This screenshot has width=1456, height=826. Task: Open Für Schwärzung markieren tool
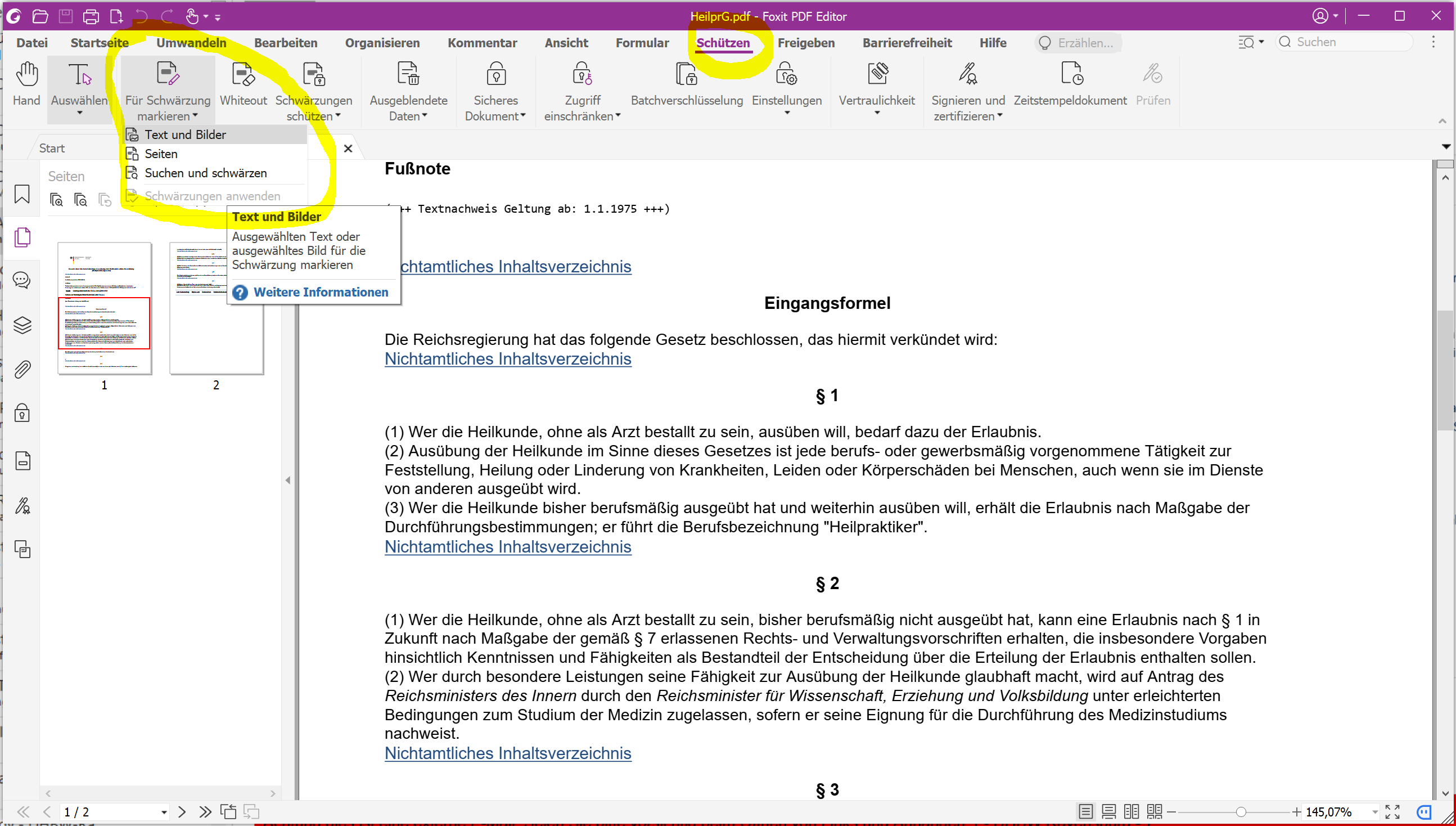pos(168,91)
